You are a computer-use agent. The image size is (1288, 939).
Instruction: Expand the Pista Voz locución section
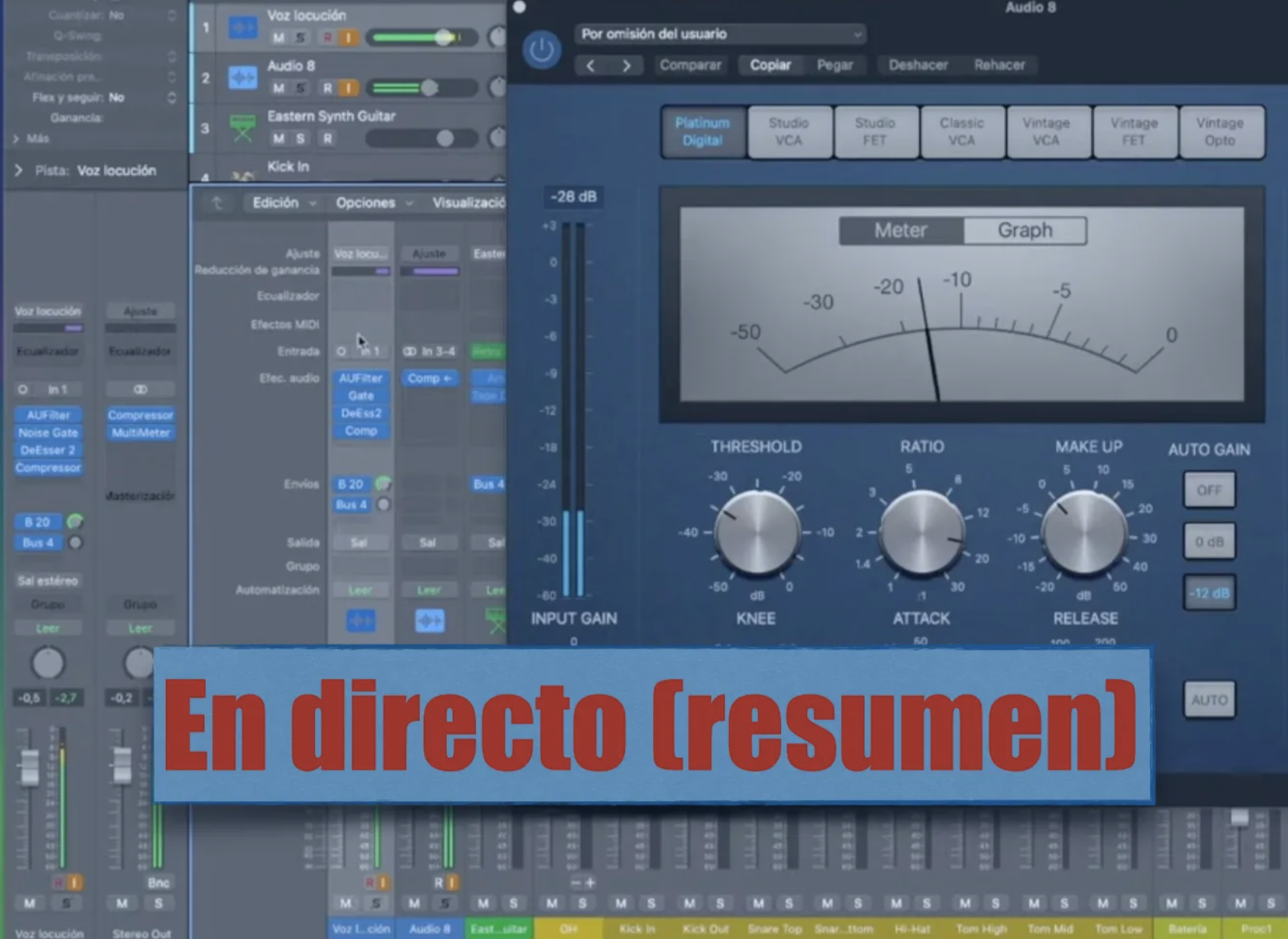click(x=19, y=171)
